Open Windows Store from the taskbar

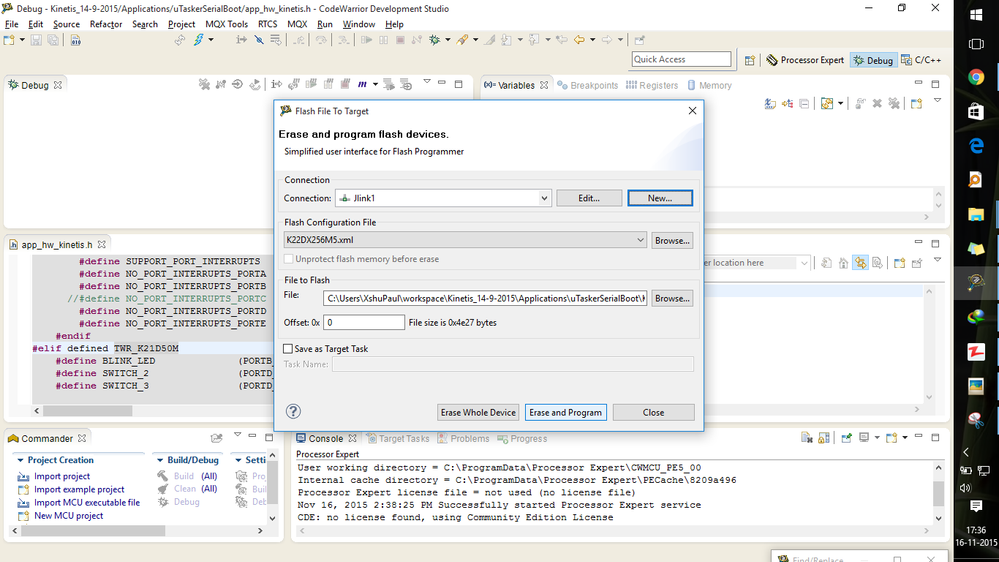(x=975, y=112)
